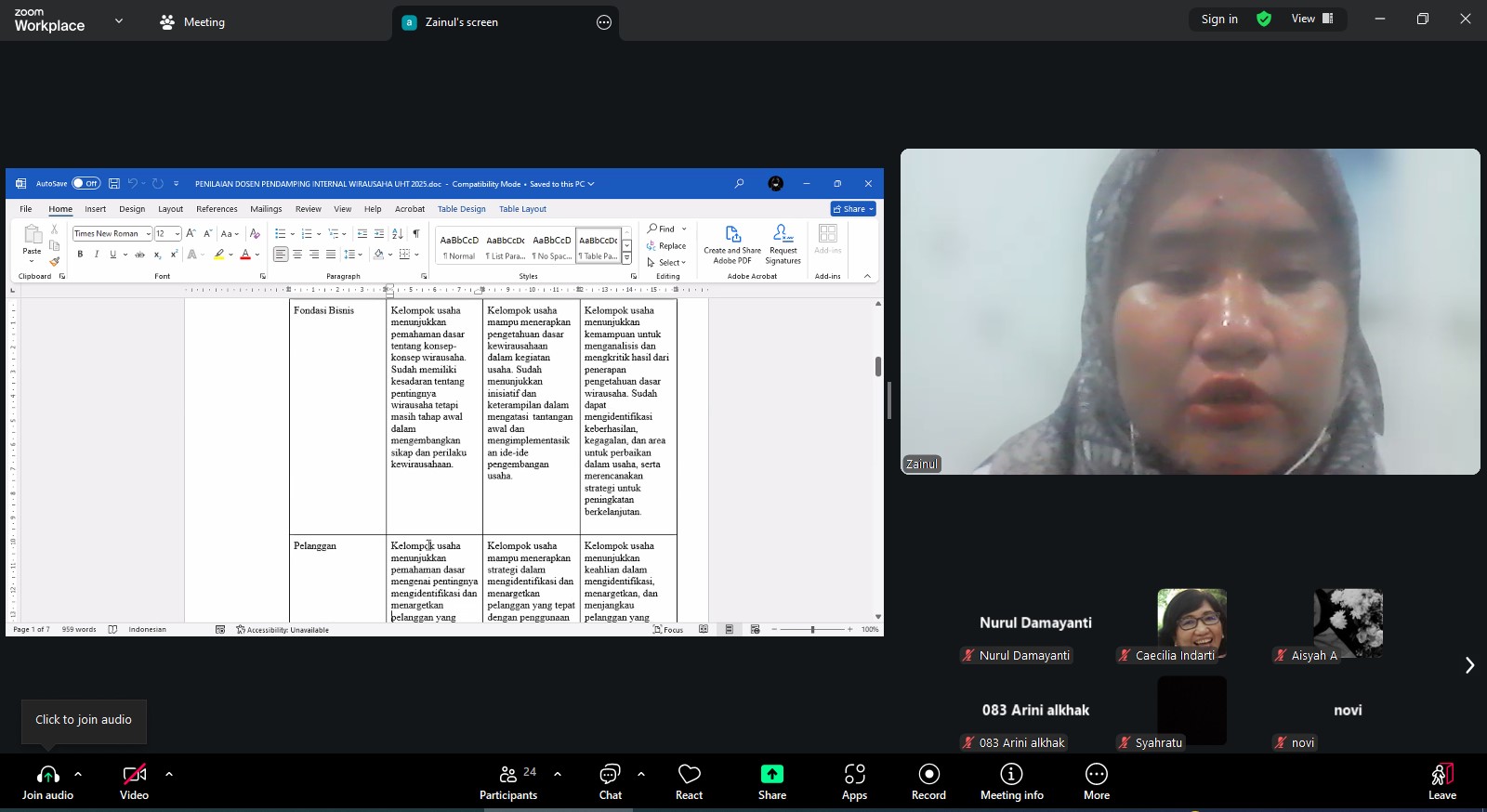Open the Participants list

click(x=508, y=781)
